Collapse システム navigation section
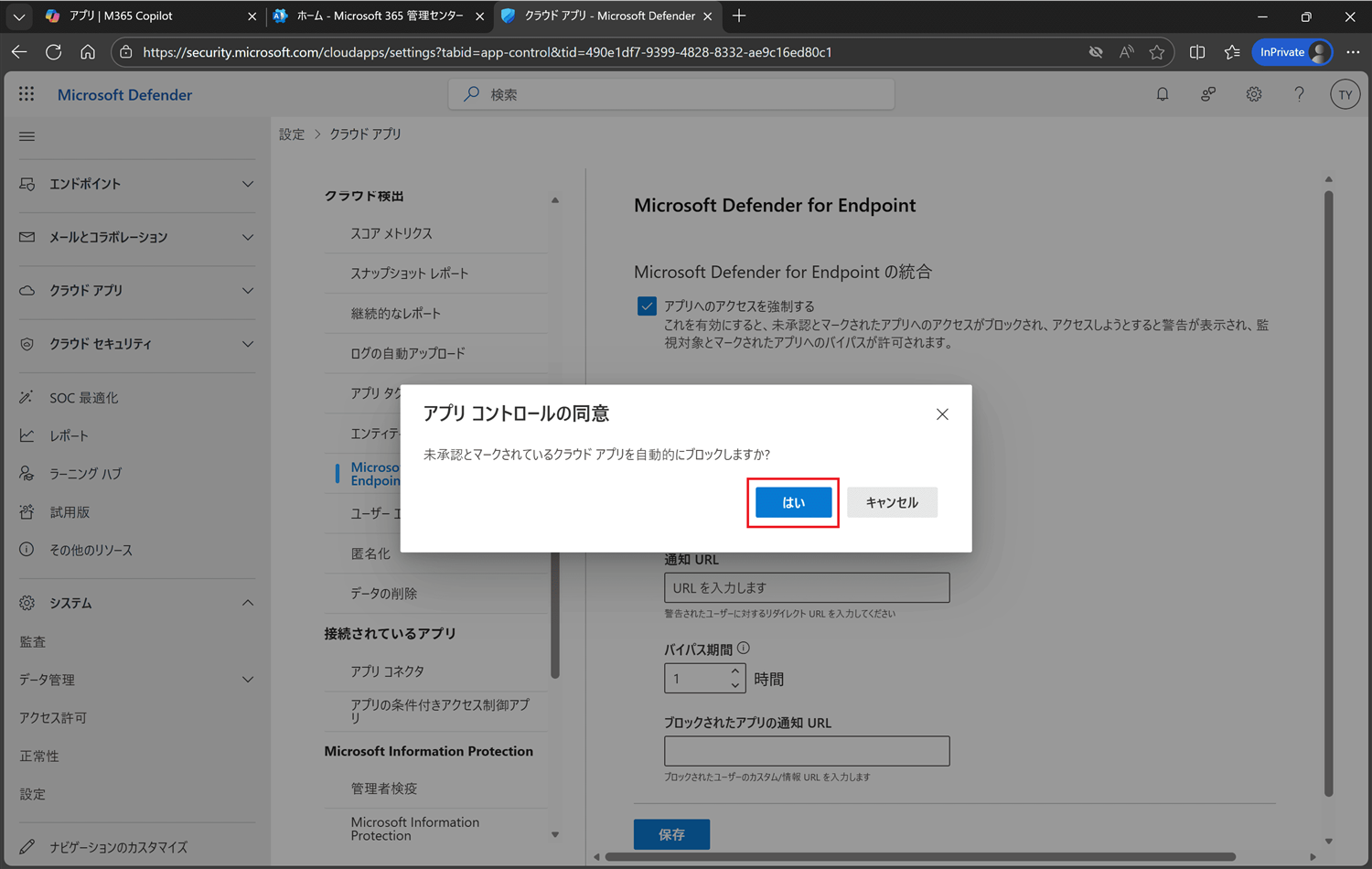This screenshot has height=869, width=1372. tap(248, 603)
